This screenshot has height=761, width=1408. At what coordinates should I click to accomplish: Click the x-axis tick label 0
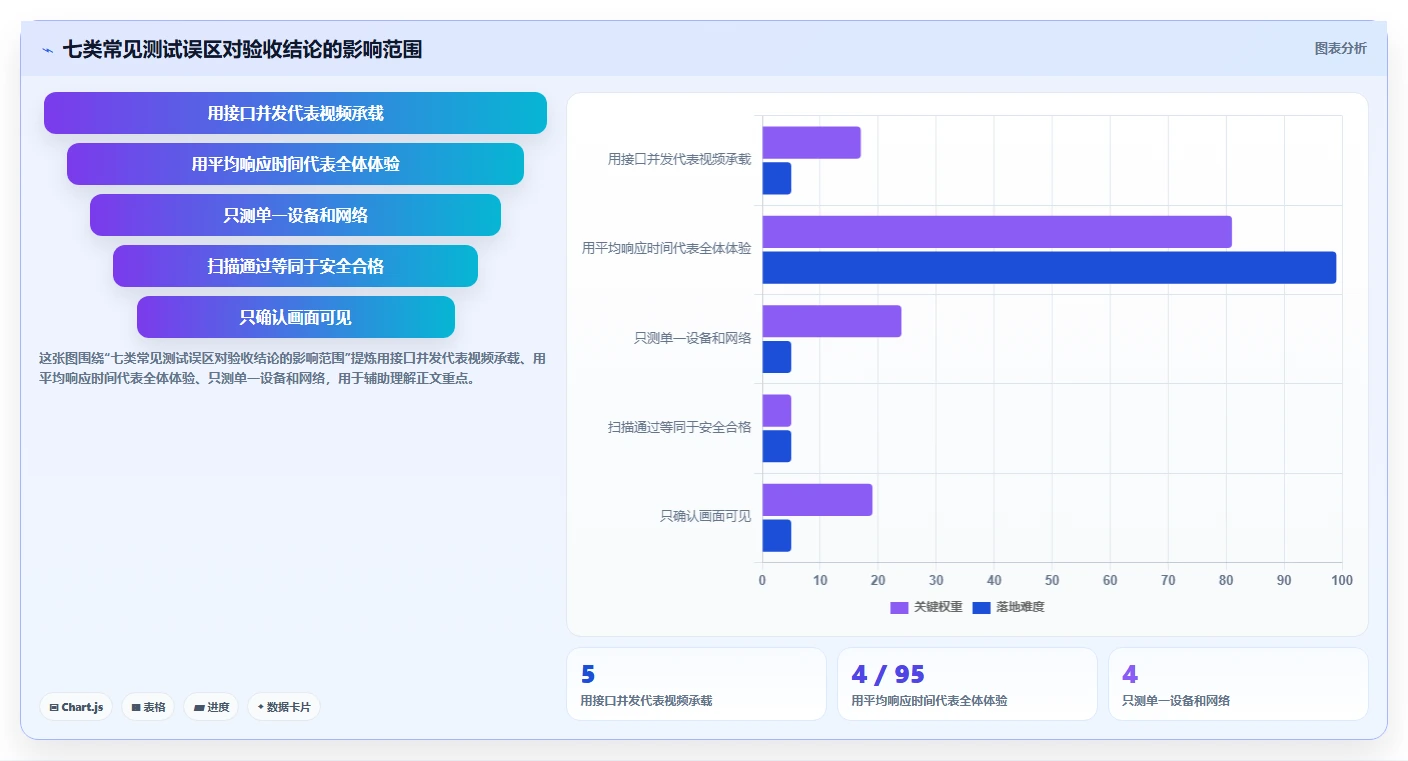pos(762,580)
